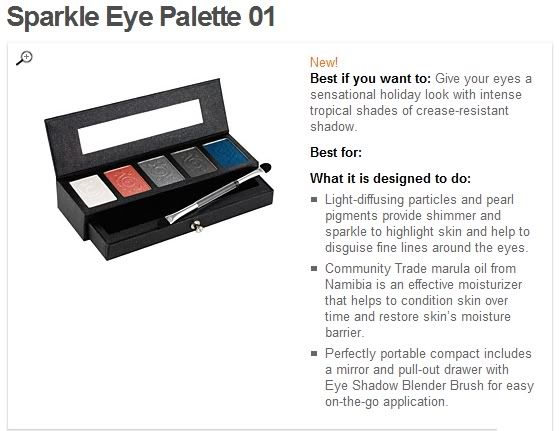Select the silver grey eyeshadow pan
The image size is (559, 431).
pos(161,171)
